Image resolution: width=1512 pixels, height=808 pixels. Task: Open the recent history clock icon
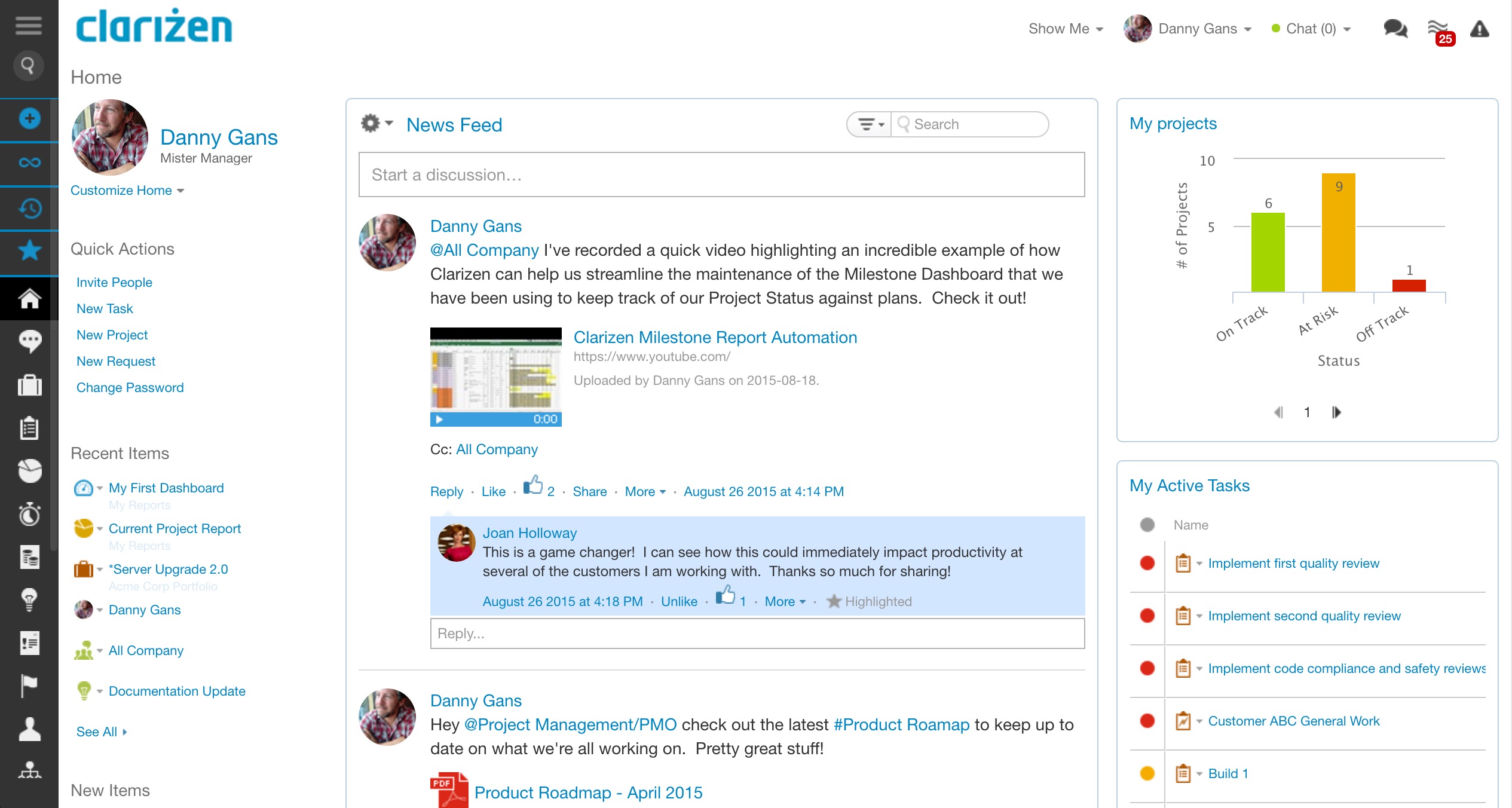point(29,208)
